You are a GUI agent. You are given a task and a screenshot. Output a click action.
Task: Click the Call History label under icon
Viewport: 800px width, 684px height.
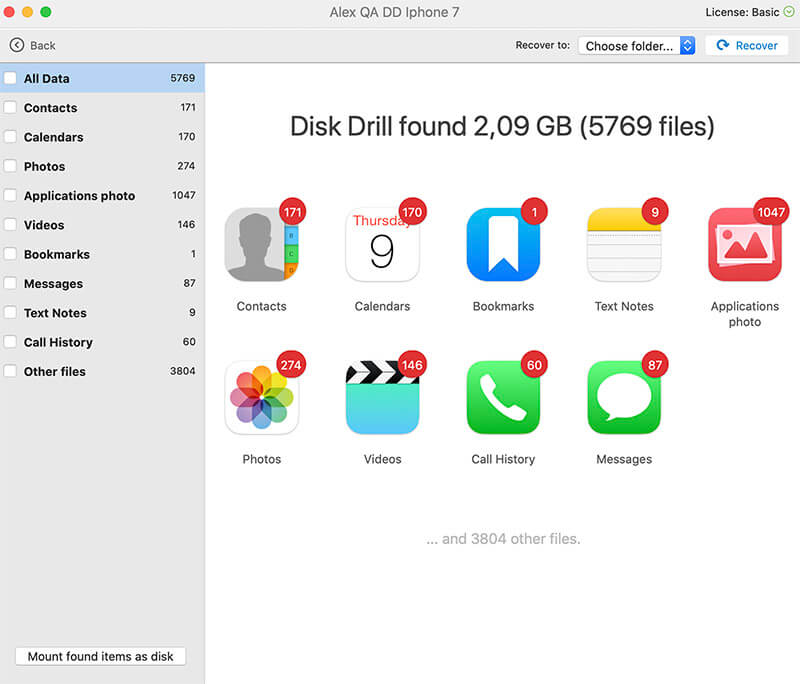pyautogui.click(x=503, y=459)
